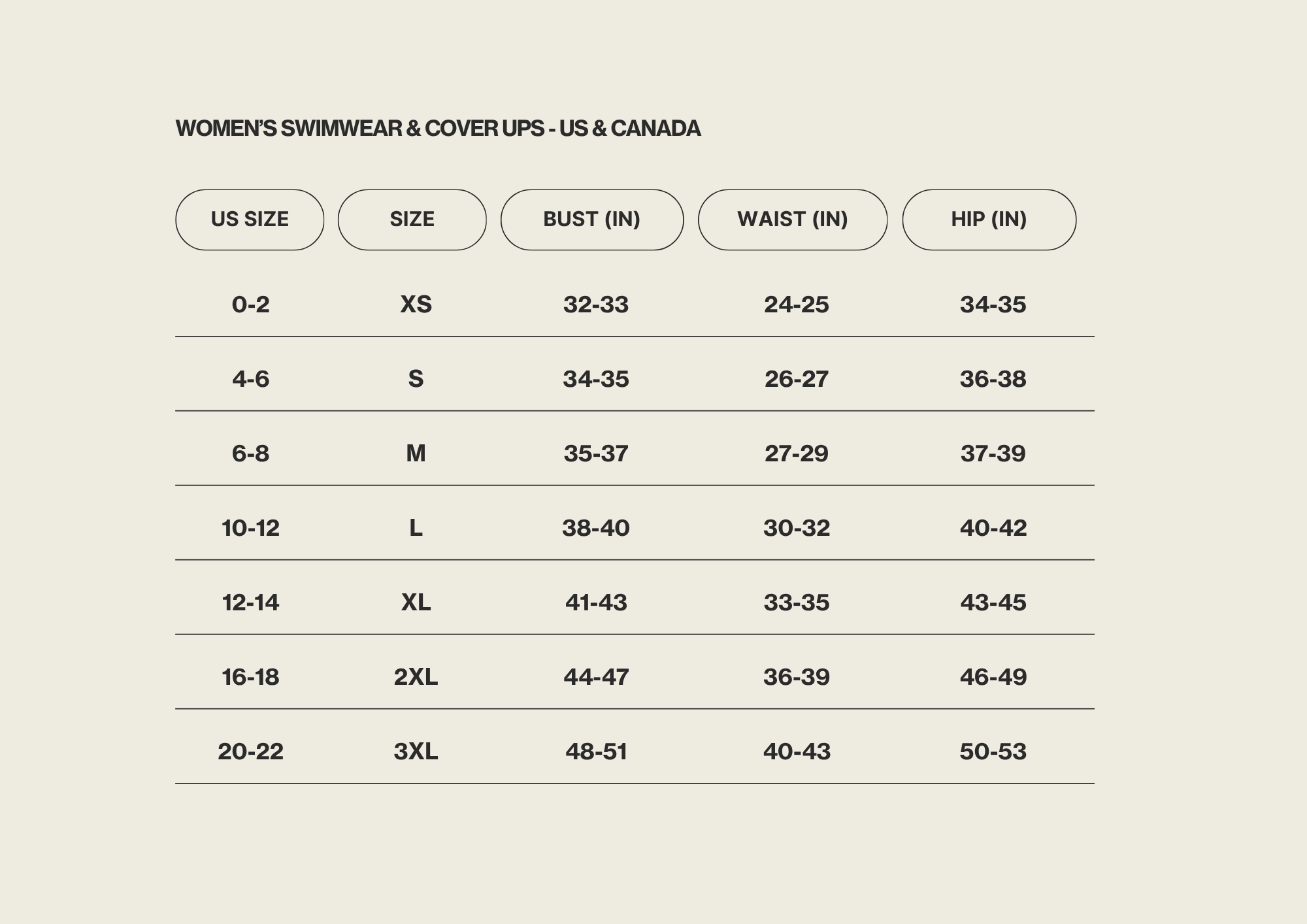Select hip measurement 50-53
This screenshot has height=924, width=1307.
pos(993,751)
